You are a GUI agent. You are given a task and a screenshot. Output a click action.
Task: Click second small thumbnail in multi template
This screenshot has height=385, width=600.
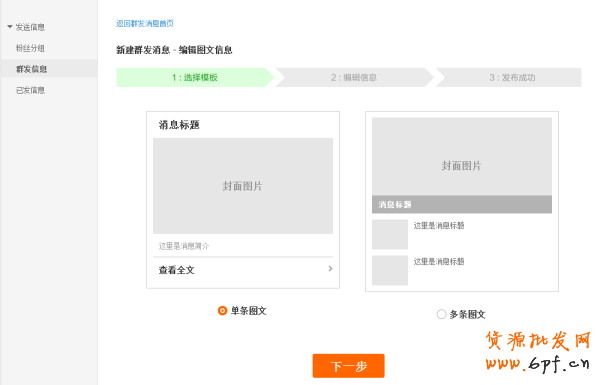[x=390, y=271]
